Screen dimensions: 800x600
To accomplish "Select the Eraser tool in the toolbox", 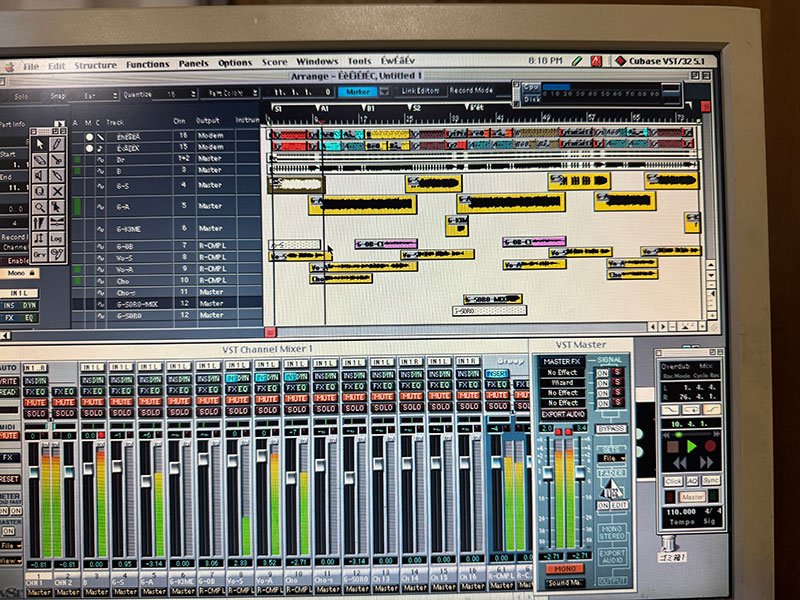I will (x=40, y=161).
